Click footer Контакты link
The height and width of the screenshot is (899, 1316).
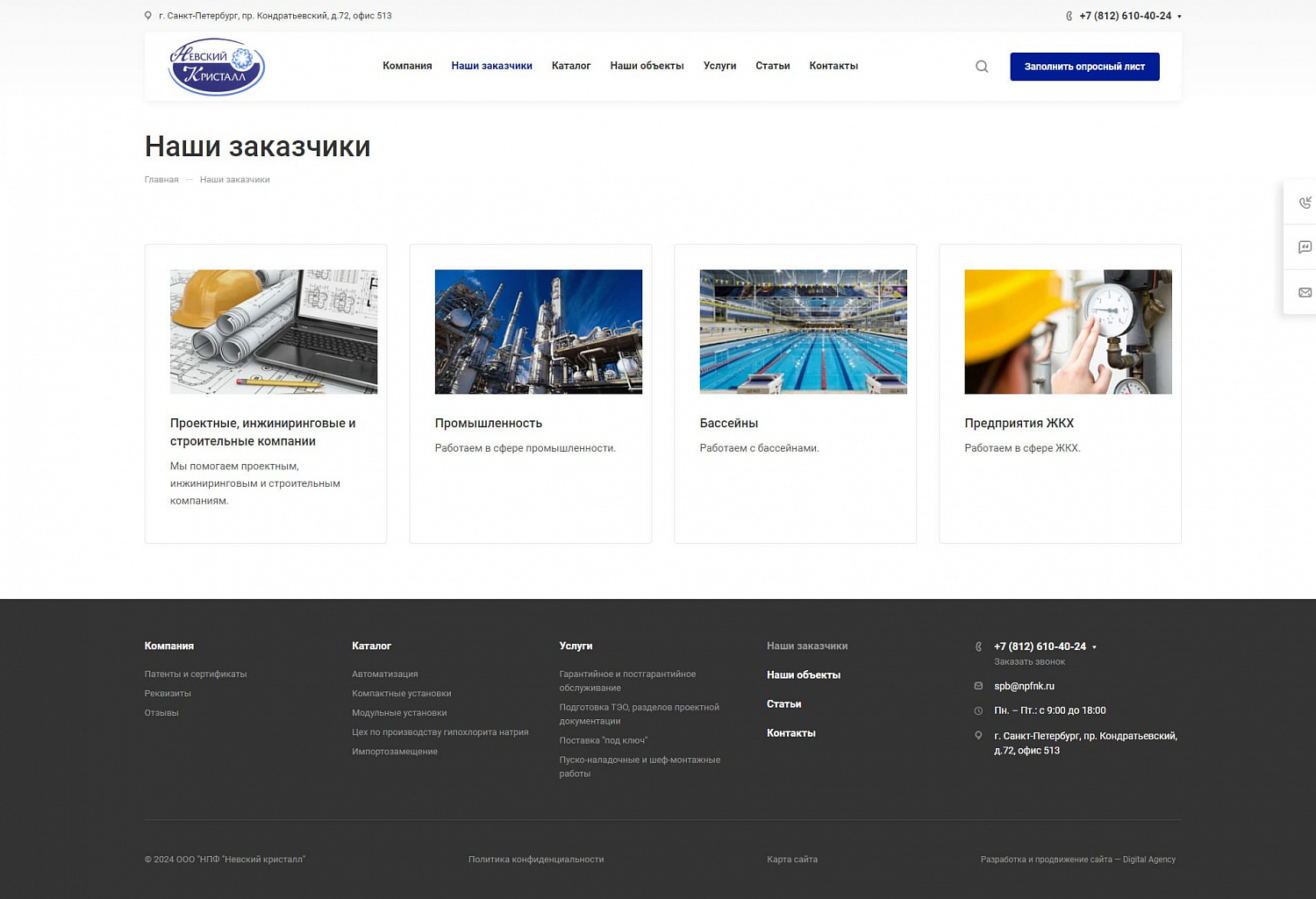[x=791, y=733]
